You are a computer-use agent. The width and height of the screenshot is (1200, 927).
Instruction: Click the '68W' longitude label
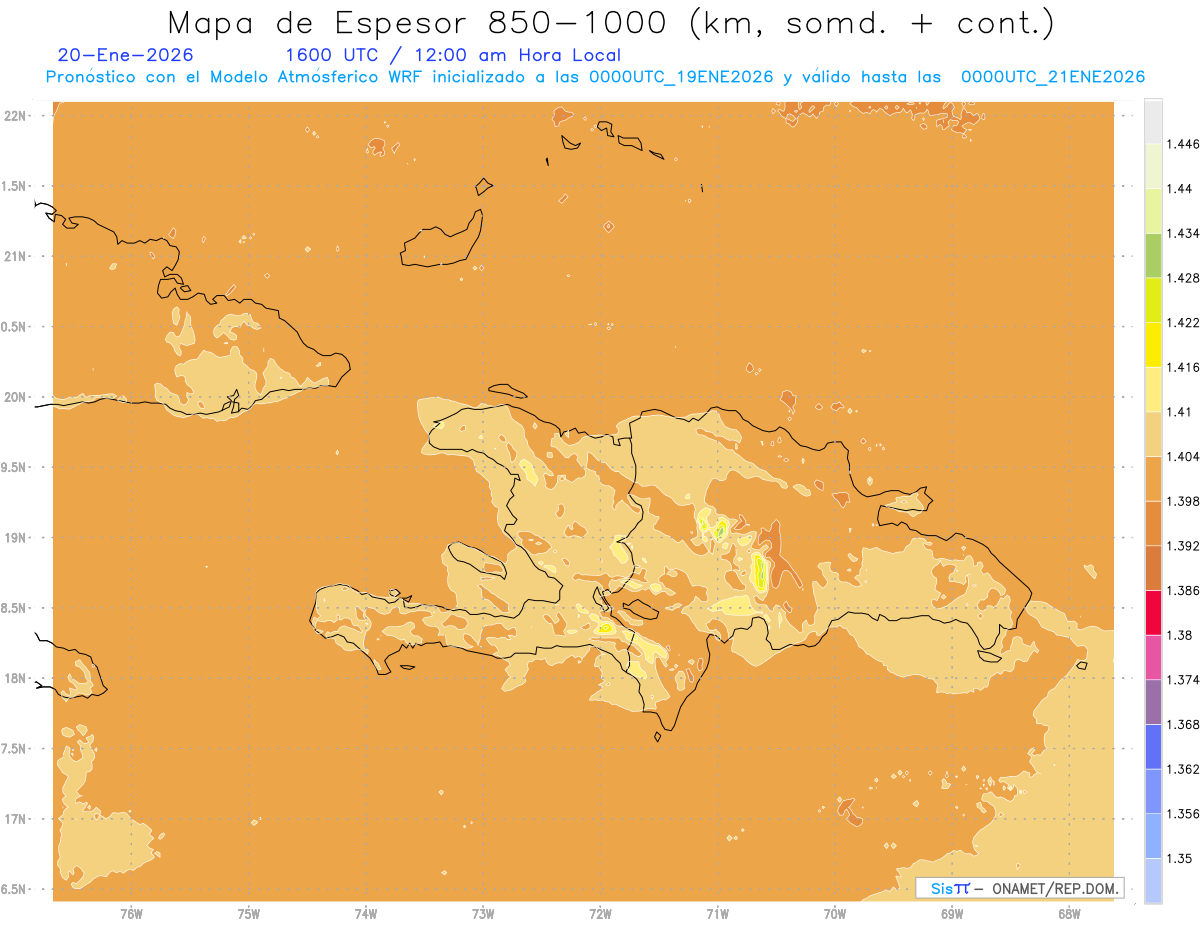tap(1069, 914)
